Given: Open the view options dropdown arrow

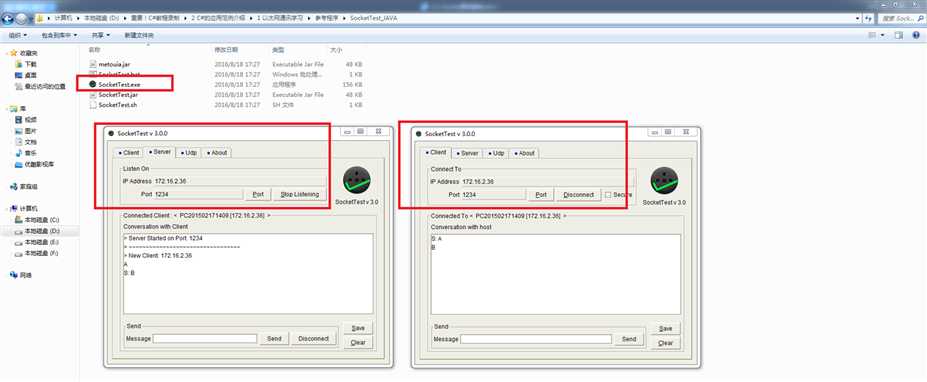Looking at the screenshot, I should click(x=883, y=35).
